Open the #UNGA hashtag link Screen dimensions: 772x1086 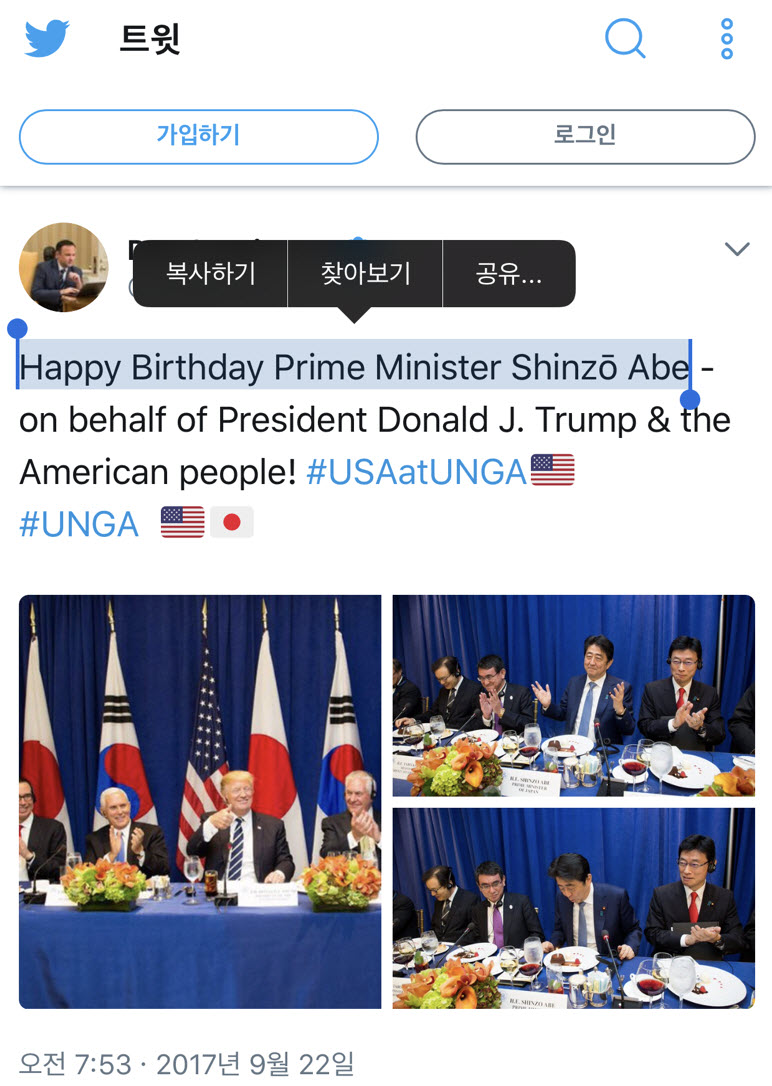click(79, 524)
